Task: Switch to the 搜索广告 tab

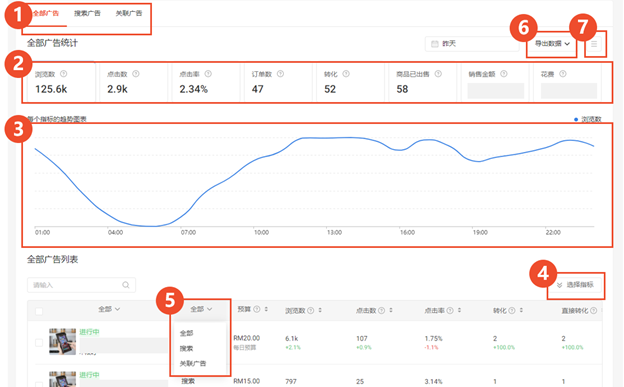Action: coord(87,13)
